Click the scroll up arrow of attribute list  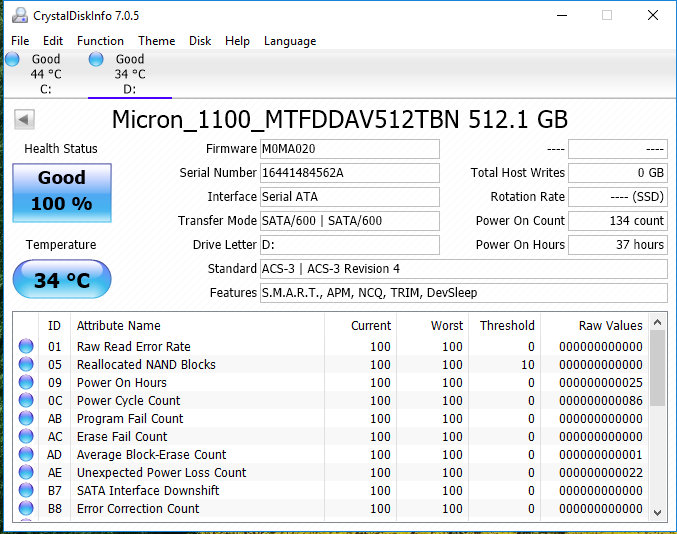658,322
